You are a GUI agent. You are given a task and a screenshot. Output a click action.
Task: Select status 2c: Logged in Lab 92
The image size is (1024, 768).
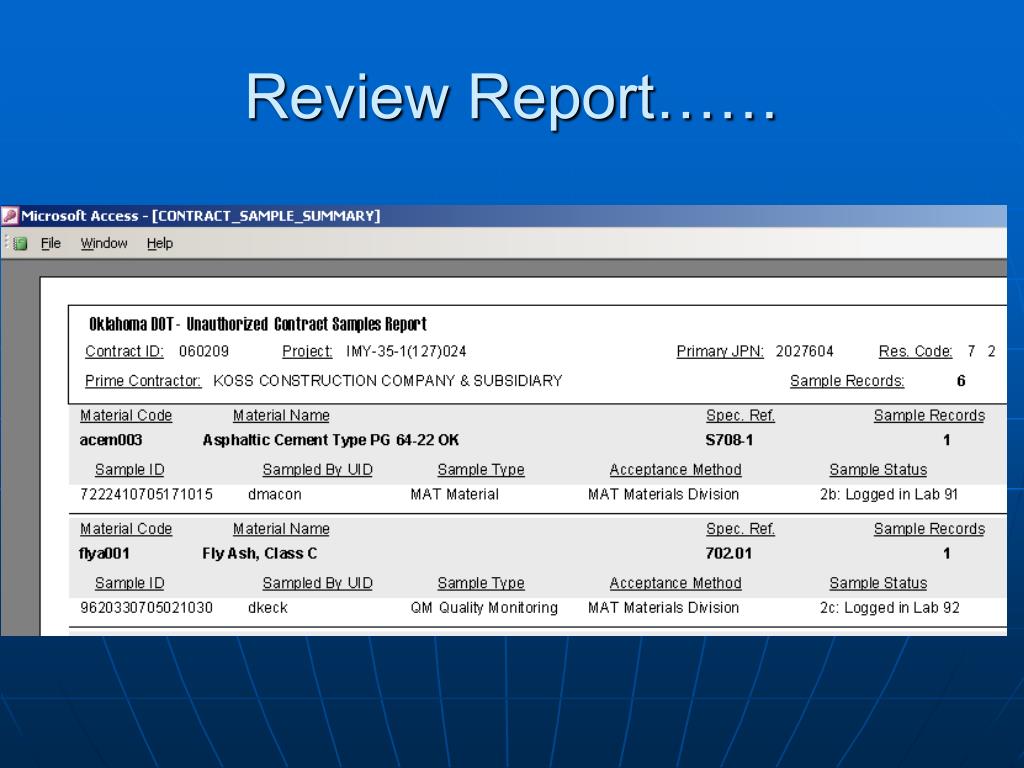889,608
